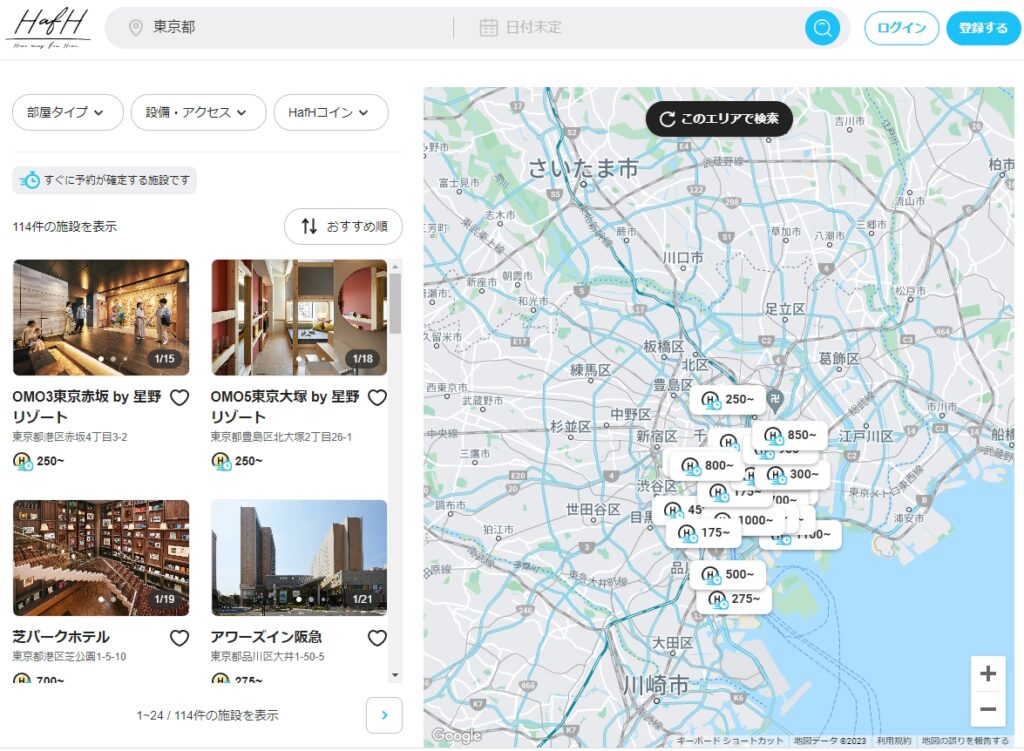Open the おすすめ順 sort menu
Image resolution: width=1024 pixels, height=751 pixels.
click(x=344, y=227)
